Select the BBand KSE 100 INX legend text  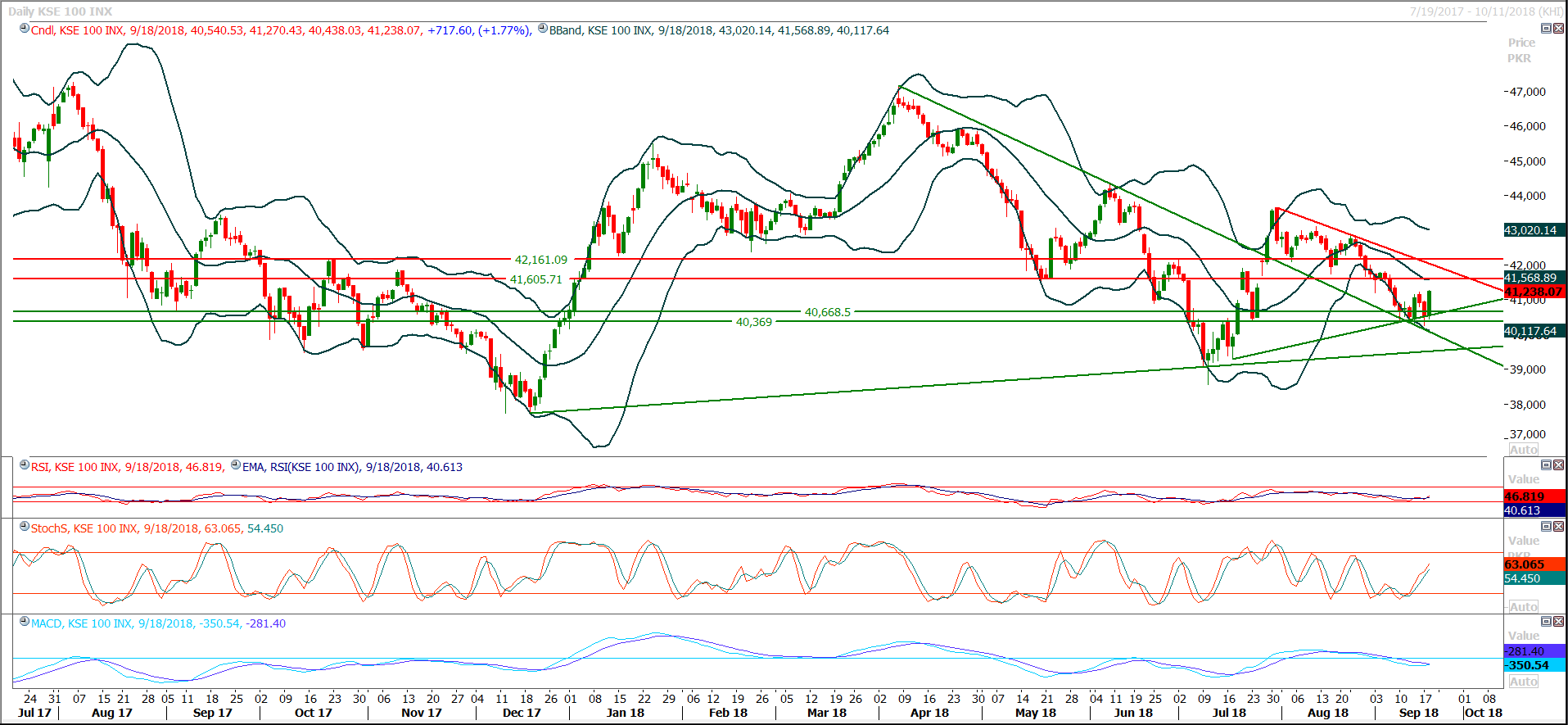pos(719,30)
